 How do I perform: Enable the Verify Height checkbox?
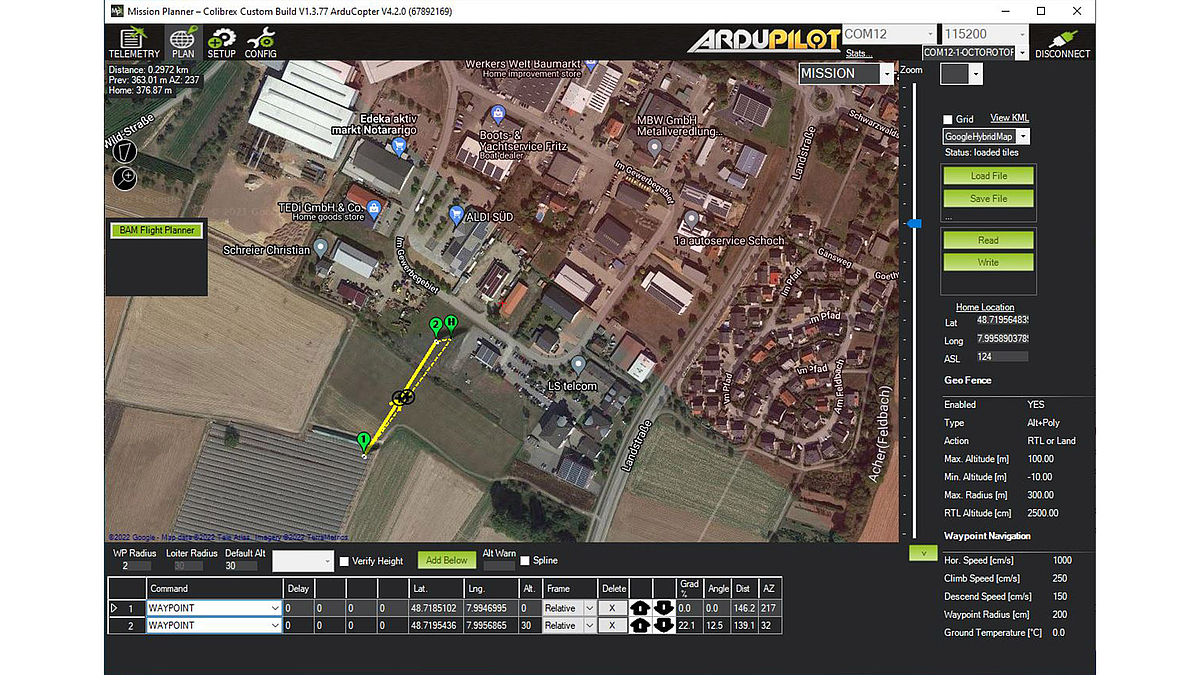pyautogui.click(x=345, y=561)
